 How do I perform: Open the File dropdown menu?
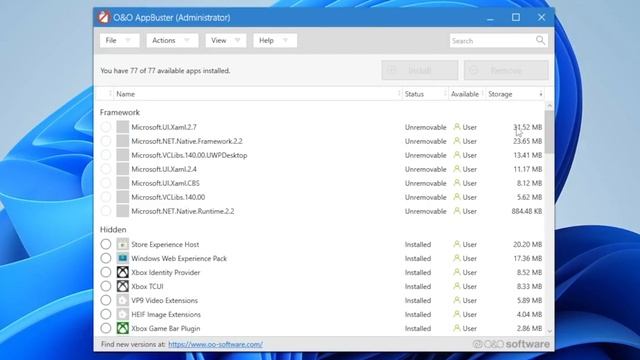[119, 40]
